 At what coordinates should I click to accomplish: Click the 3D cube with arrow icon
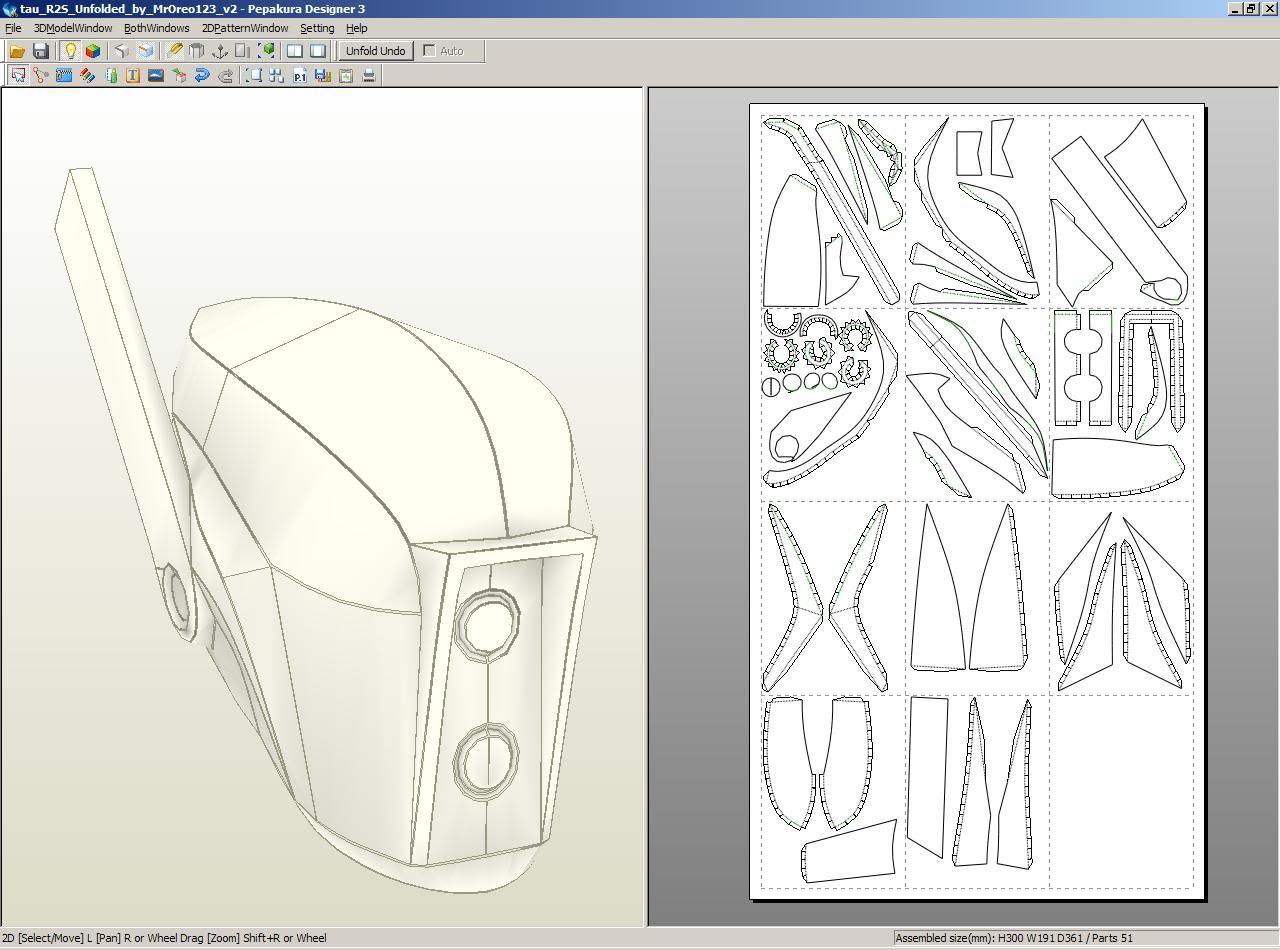pyautogui.click(x=179, y=75)
